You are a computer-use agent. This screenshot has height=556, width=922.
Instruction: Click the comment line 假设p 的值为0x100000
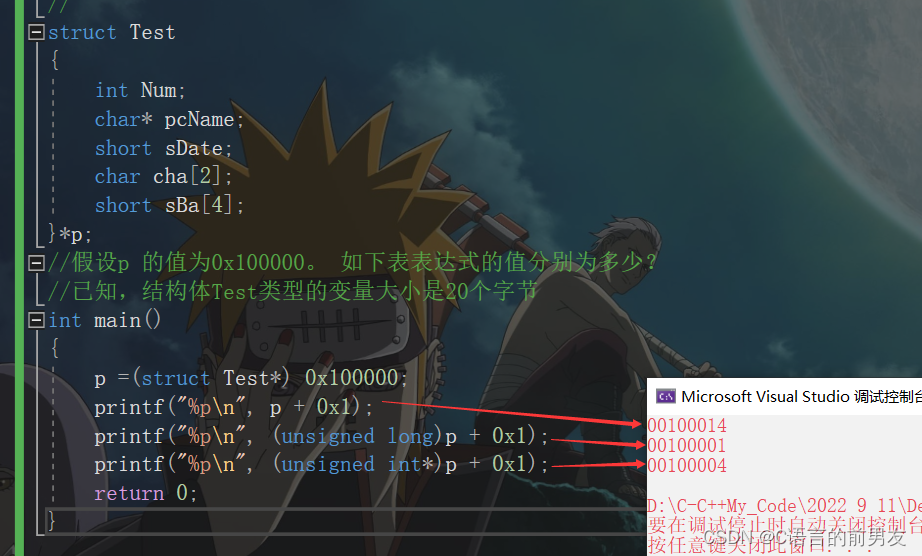(351, 262)
